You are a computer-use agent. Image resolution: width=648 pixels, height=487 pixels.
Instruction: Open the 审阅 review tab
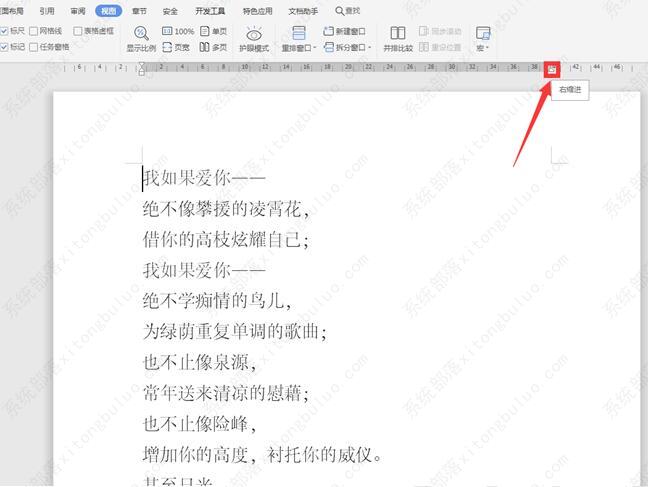(x=78, y=11)
